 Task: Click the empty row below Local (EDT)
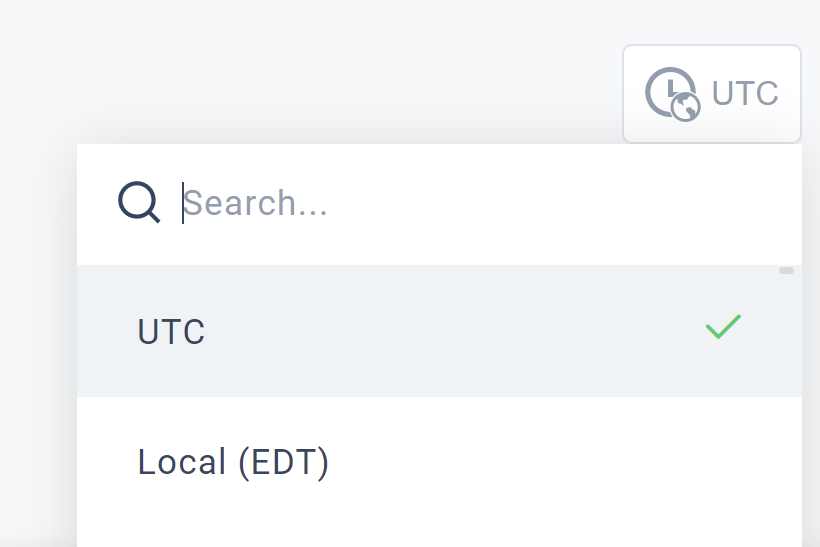tap(439, 538)
